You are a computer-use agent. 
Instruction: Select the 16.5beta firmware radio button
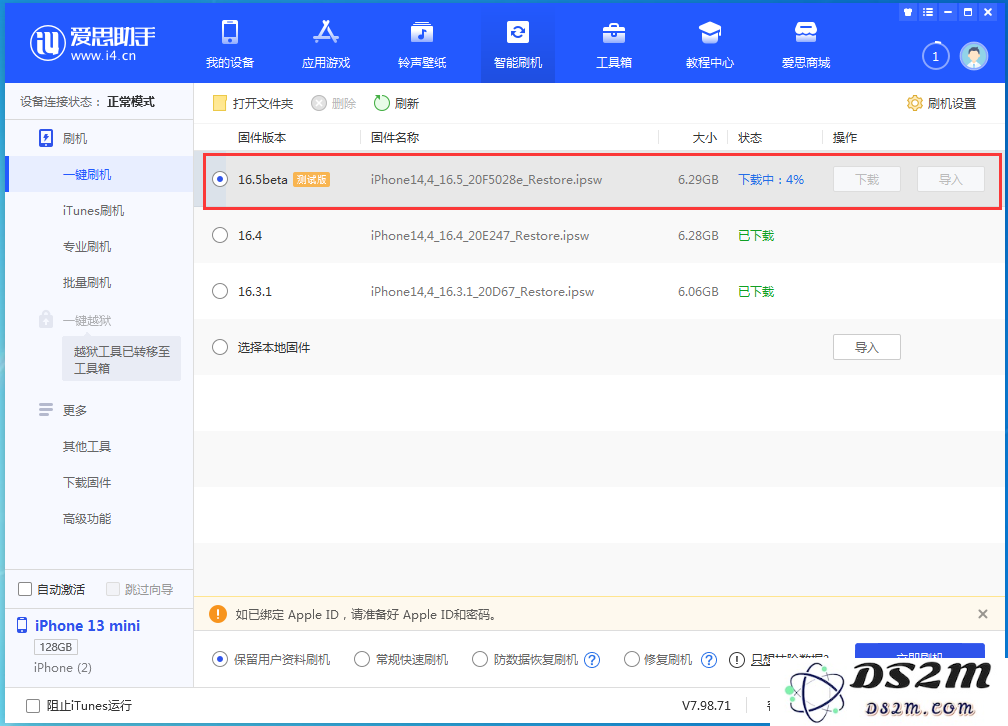tap(220, 179)
